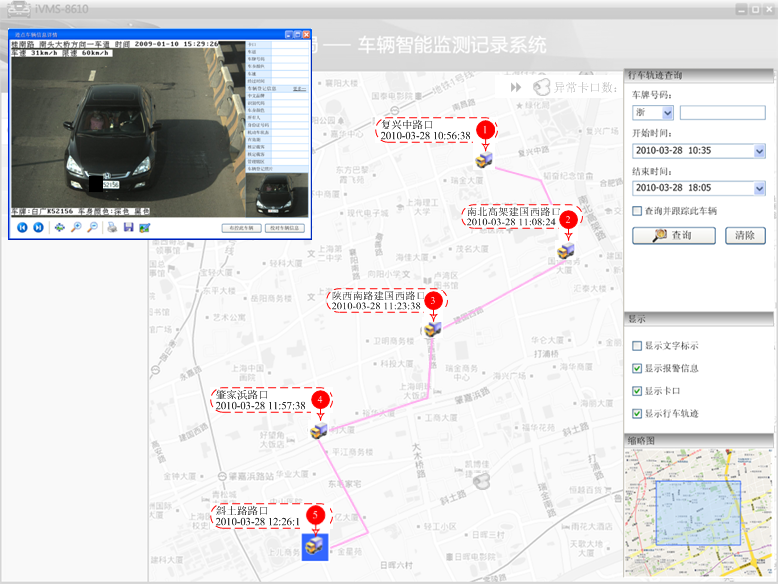The width and height of the screenshot is (778, 584).
Task: Enable 查询并跟踪此车辆 checkbox
Action: 638,211
